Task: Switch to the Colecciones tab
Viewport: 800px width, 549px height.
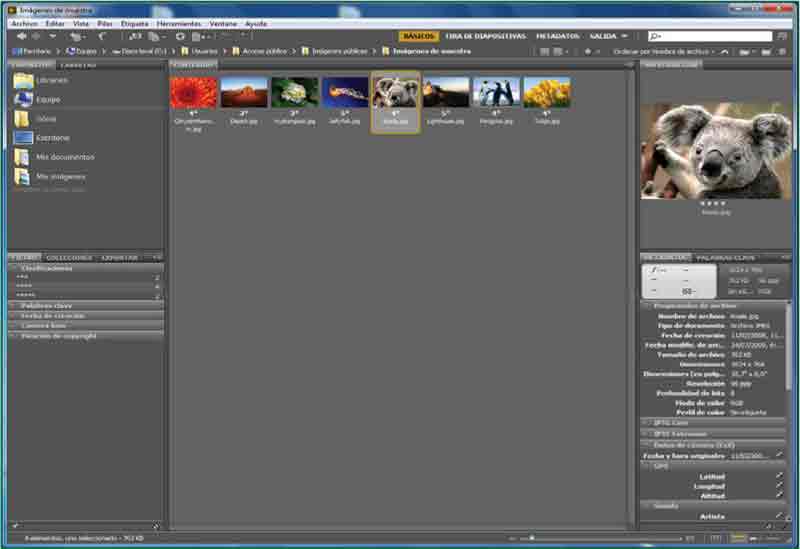Action: pos(70,257)
